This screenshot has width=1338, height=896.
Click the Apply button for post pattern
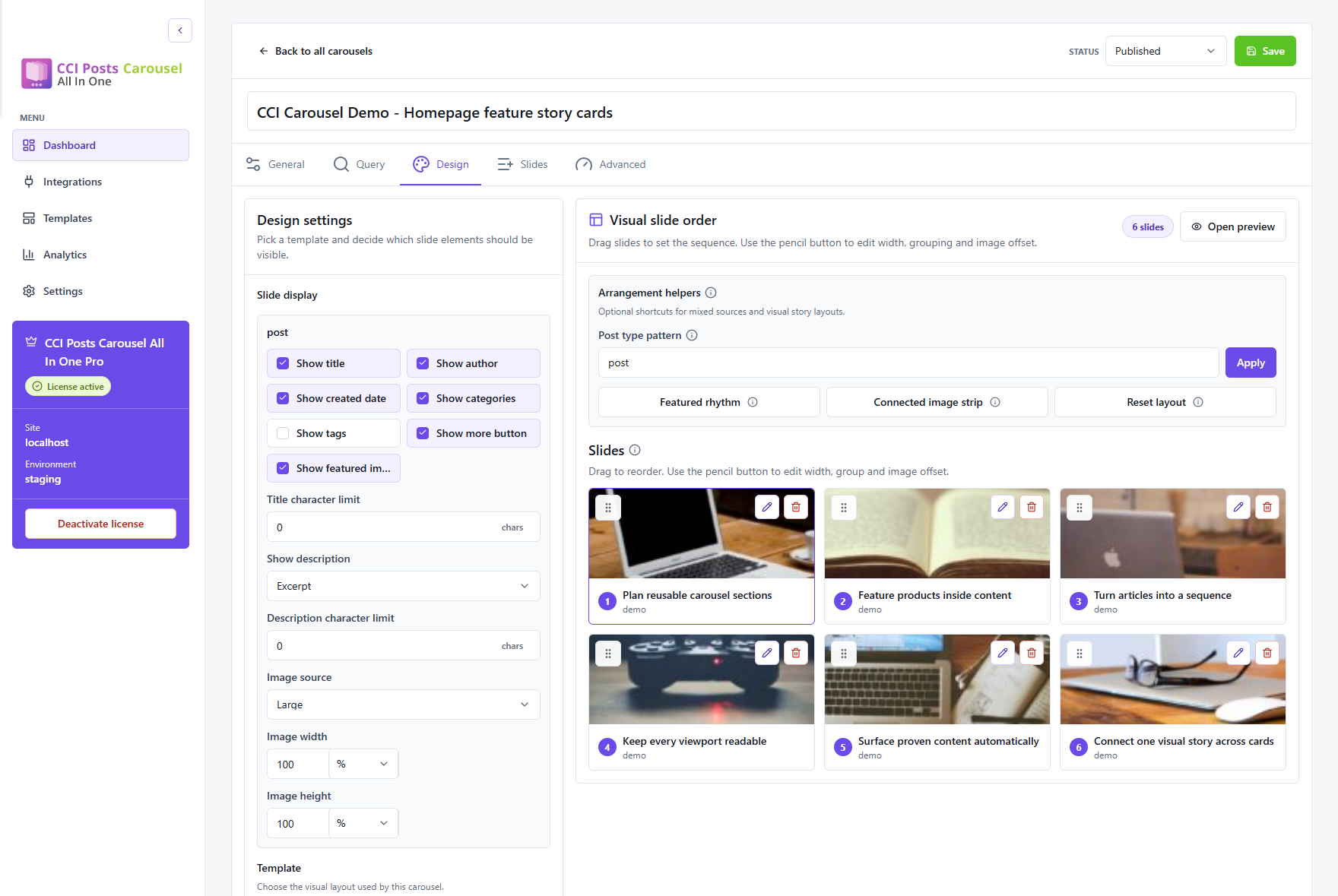click(x=1251, y=363)
